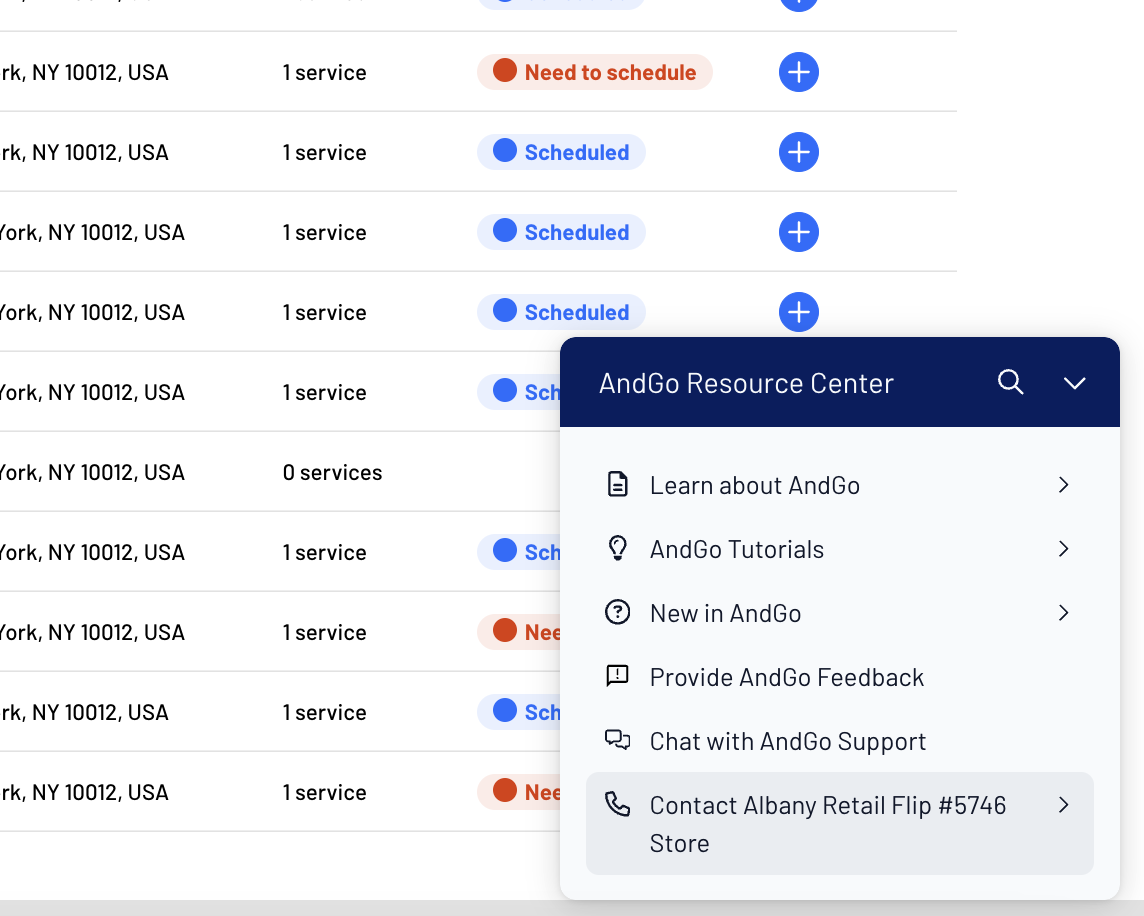Click the document icon beside Learn about AndGo
This screenshot has width=1144, height=916.
[x=617, y=485]
